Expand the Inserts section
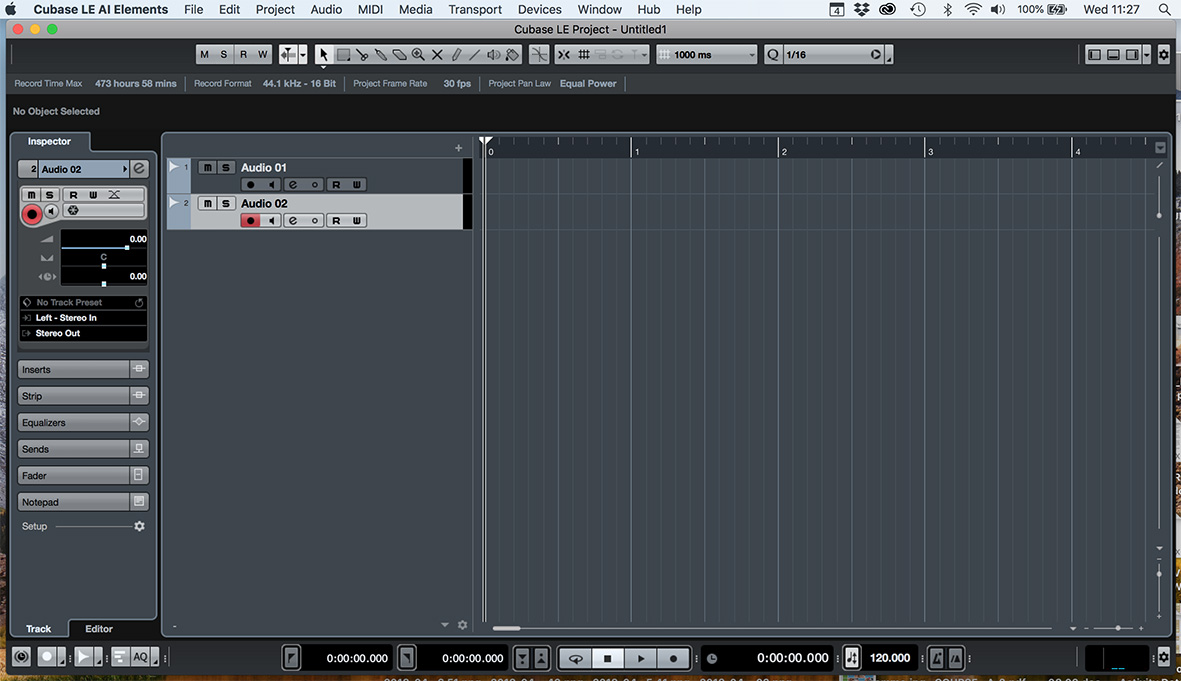1181x681 pixels. [x=74, y=369]
